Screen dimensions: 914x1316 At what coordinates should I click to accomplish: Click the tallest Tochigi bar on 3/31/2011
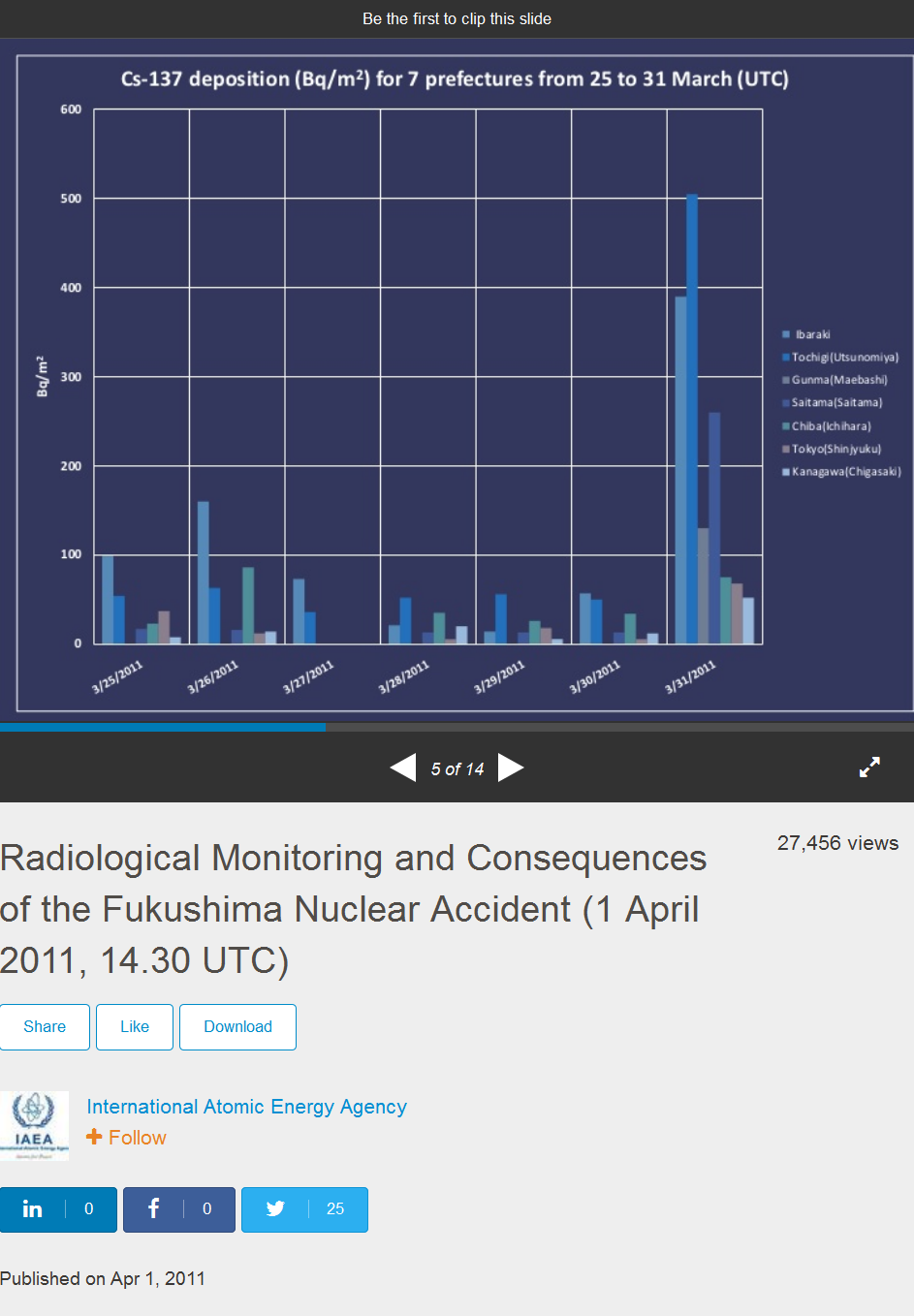692,417
